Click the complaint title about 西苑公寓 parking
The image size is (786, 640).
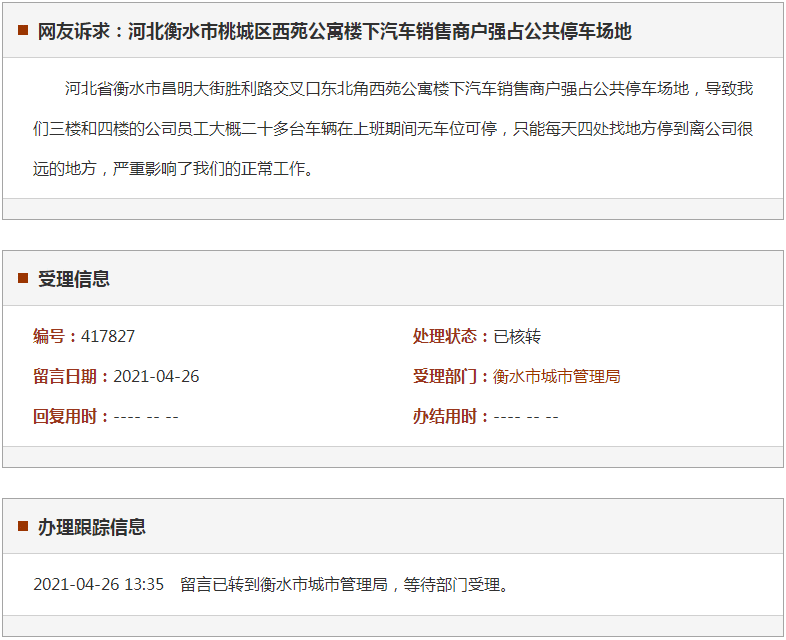coord(334,32)
